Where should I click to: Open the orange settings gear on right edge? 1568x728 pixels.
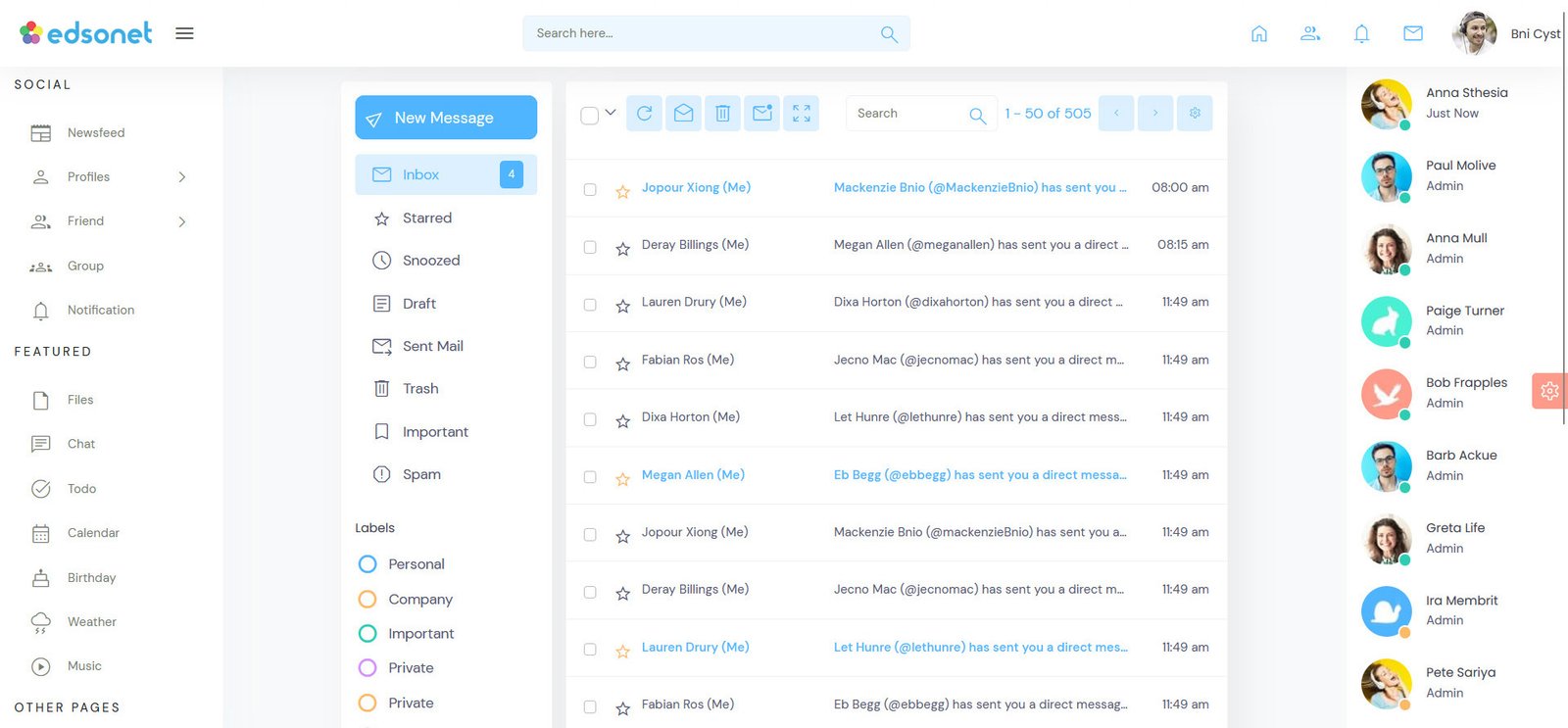point(1549,391)
